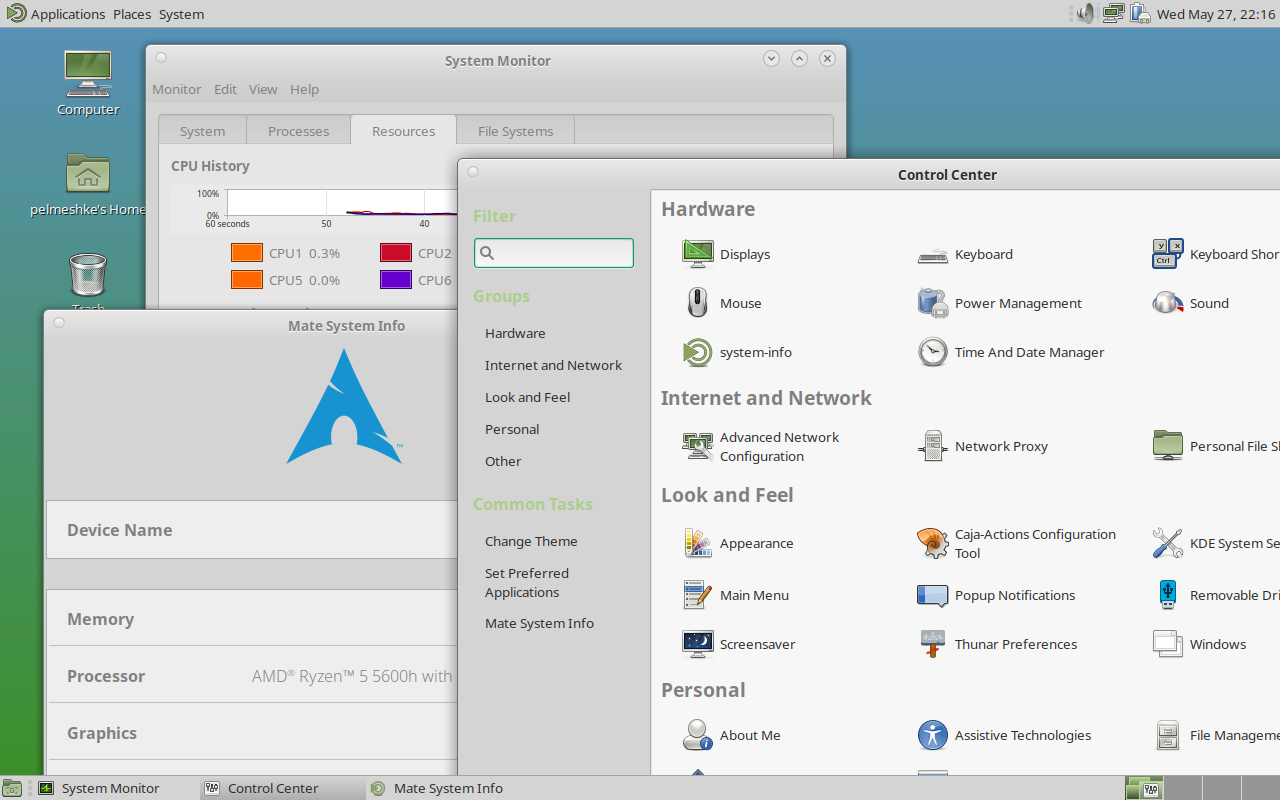Switch to the File Systems tab
Viewport: 1280px width, 800px height.
click(515, 131)
